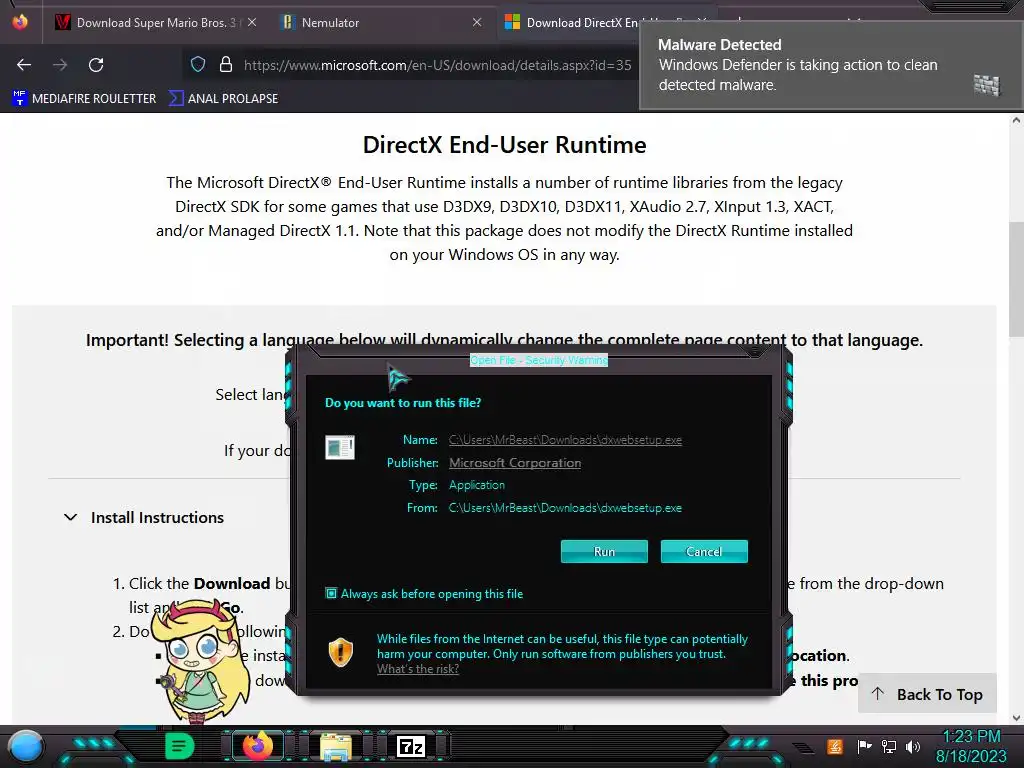Click Cancel in the security warning dialog
The height and width of the screenshot is (768, 1024).
(x=704, y=551)
